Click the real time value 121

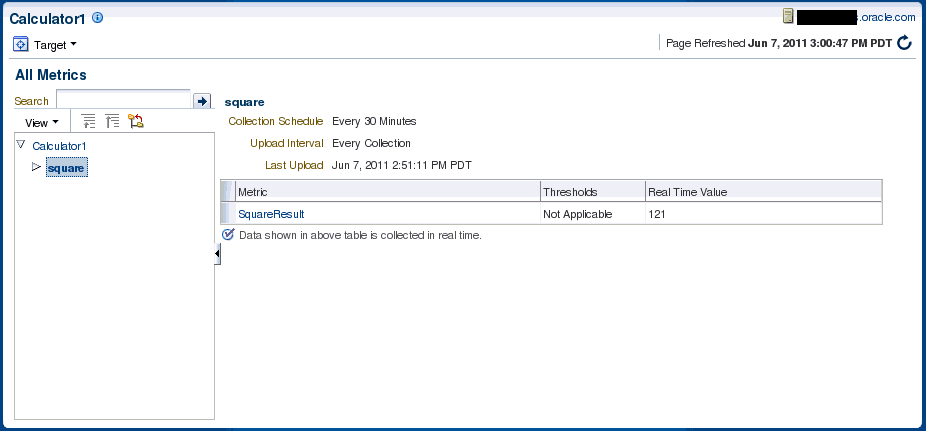pos(656,214)
